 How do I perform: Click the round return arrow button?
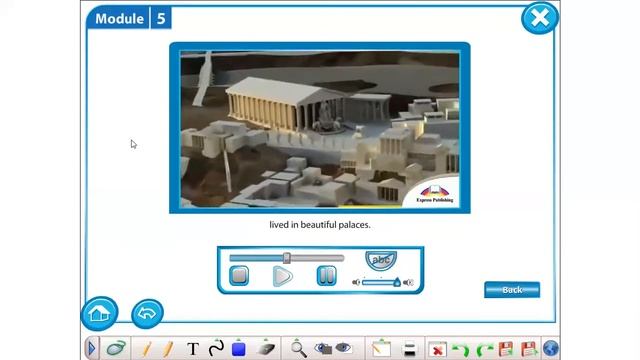click(147, 313)
